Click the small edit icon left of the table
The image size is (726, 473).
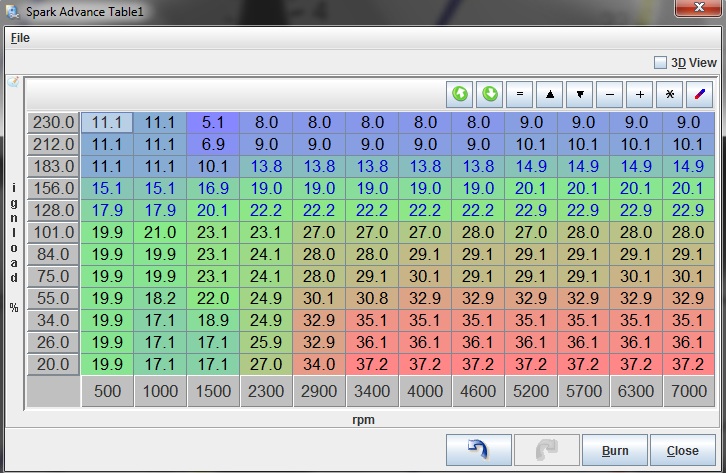pyautogui.click(x=13, y=84)
